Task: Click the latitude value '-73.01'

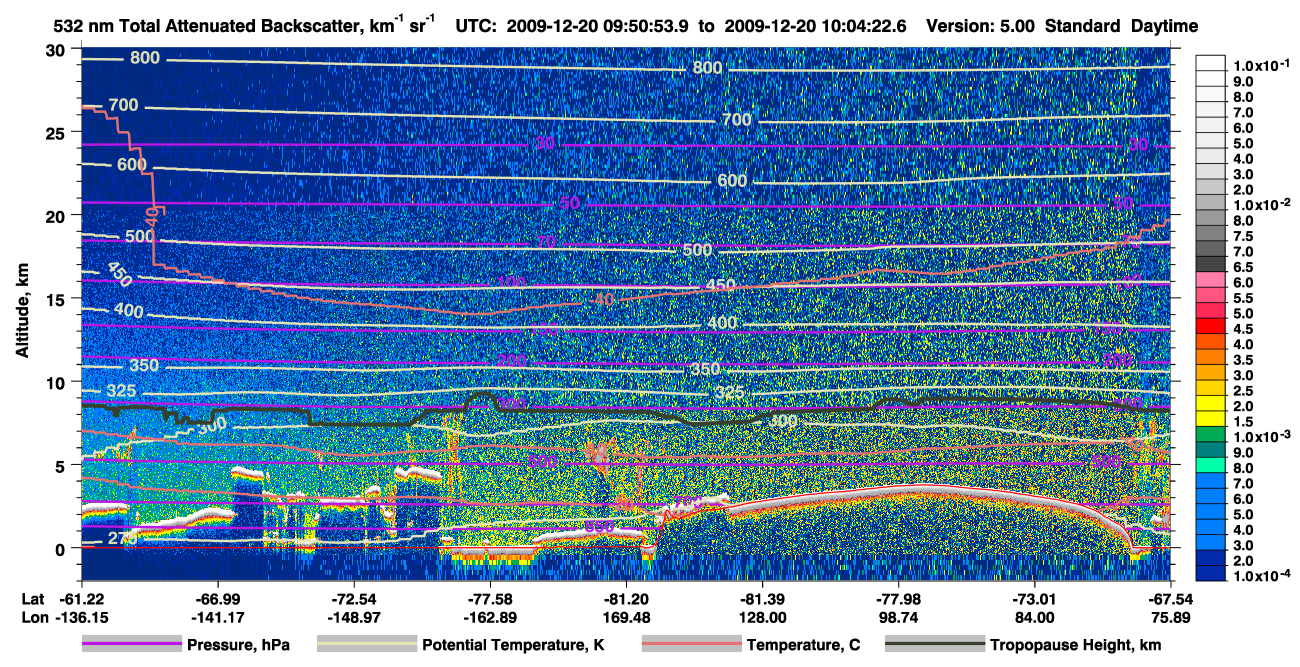Action: click(1036, 598)
